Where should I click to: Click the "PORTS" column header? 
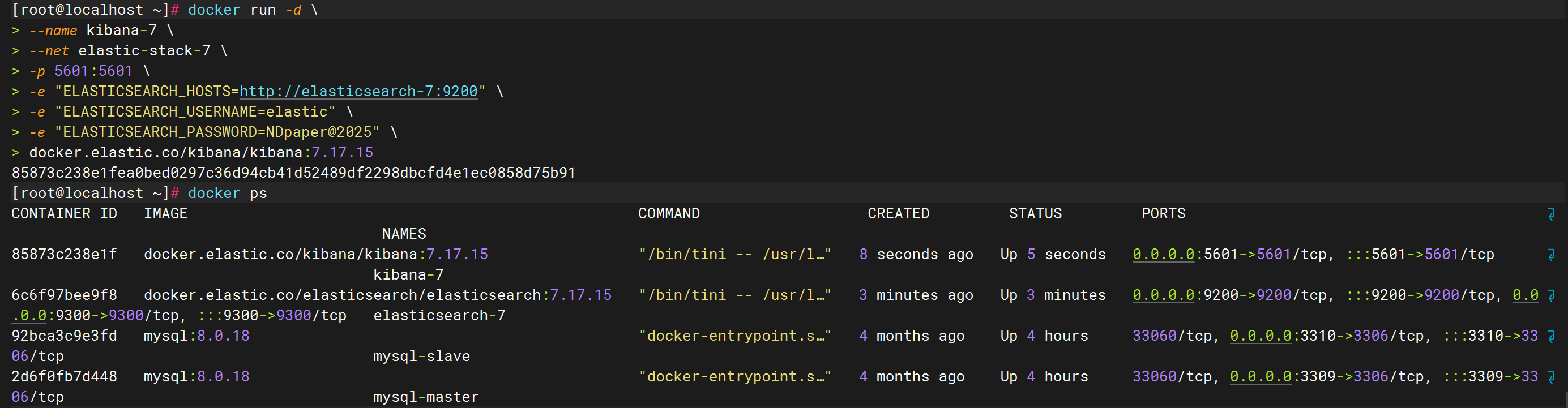[x=1163, y=214]
